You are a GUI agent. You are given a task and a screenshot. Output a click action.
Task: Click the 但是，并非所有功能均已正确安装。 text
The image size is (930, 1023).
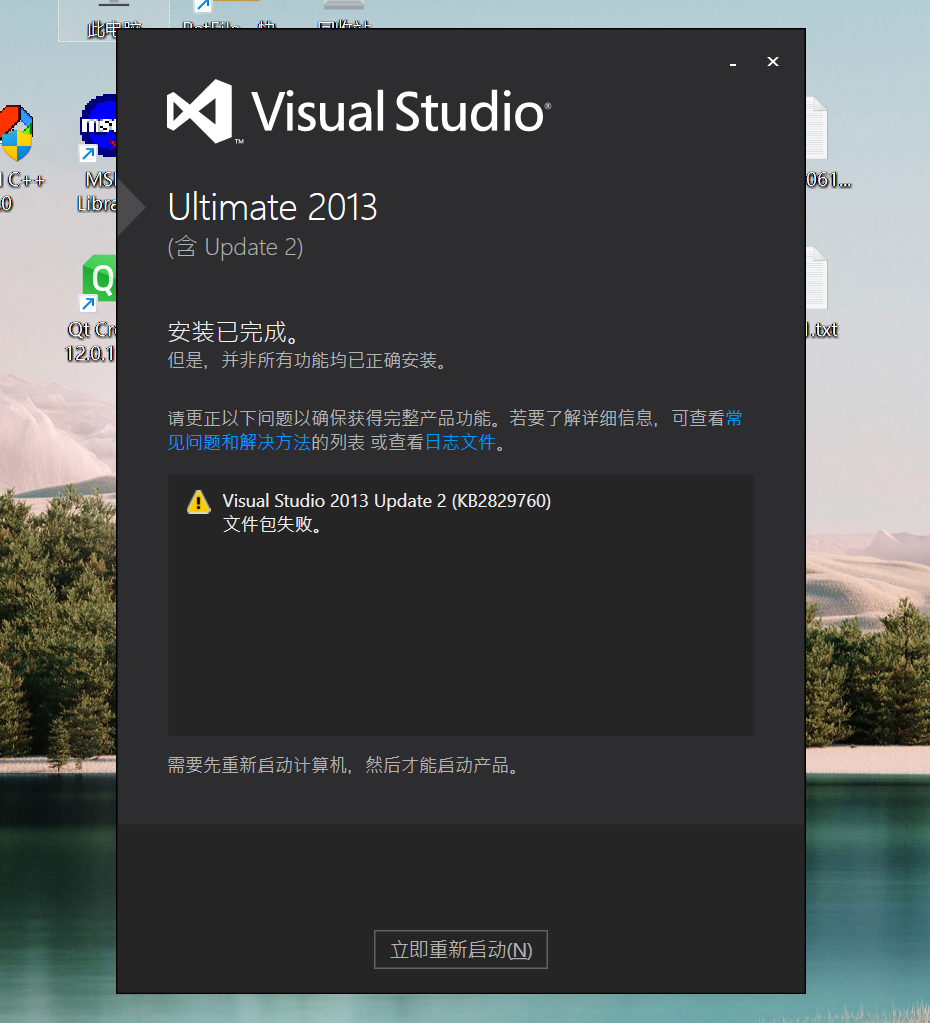click(307, 360)
